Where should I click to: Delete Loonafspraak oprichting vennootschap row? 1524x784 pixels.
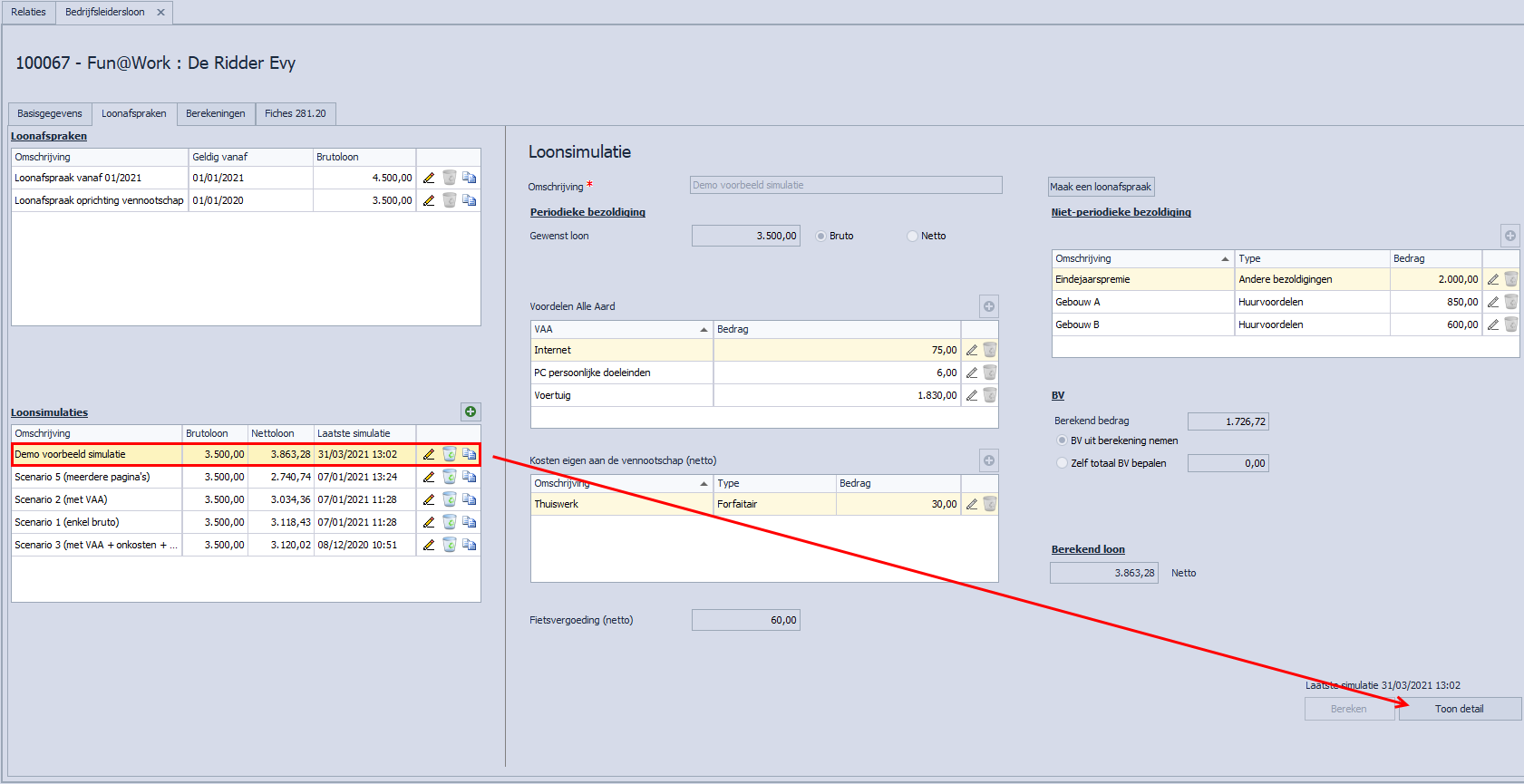(449, 200)
